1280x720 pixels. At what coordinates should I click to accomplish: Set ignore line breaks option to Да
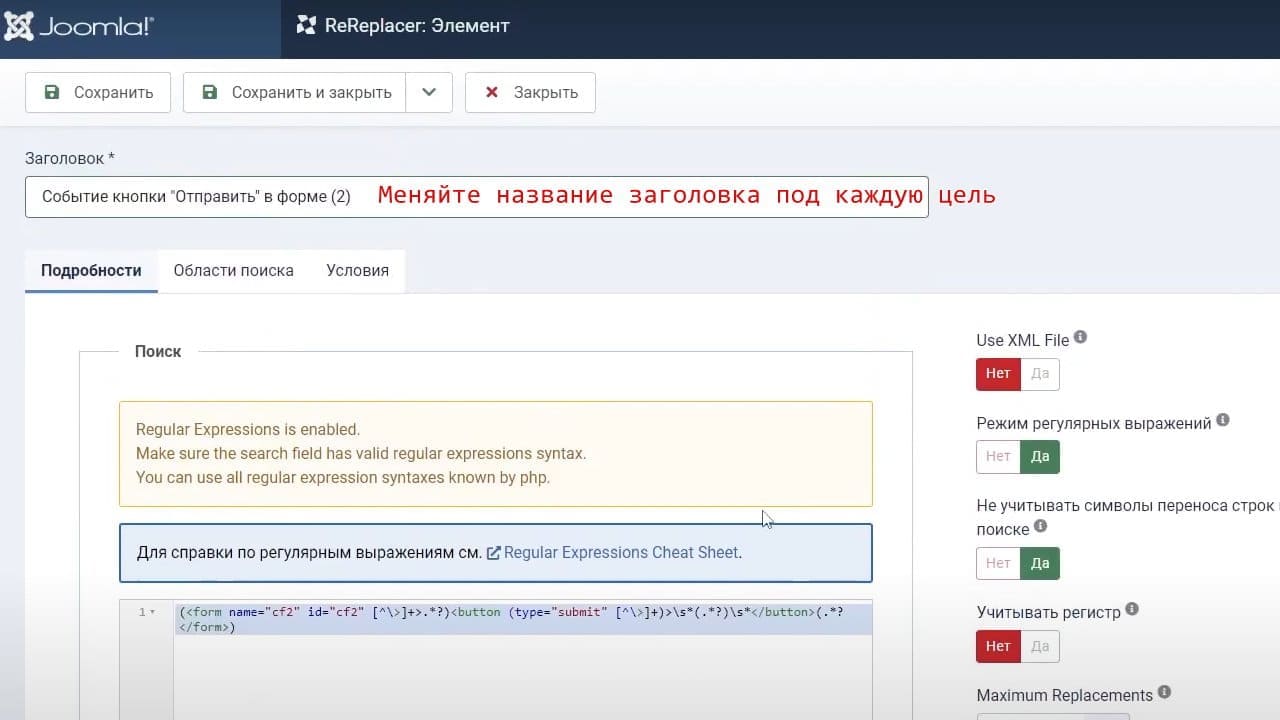coord(1040,563)
